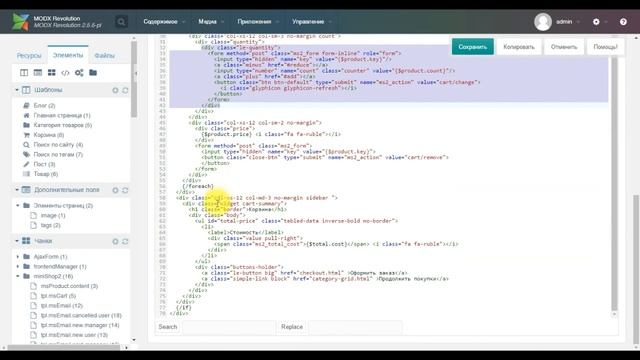Click the Отменить button
Image resolution: width=640 pixels, height=360 pixels.
click(x=564, y=47)
